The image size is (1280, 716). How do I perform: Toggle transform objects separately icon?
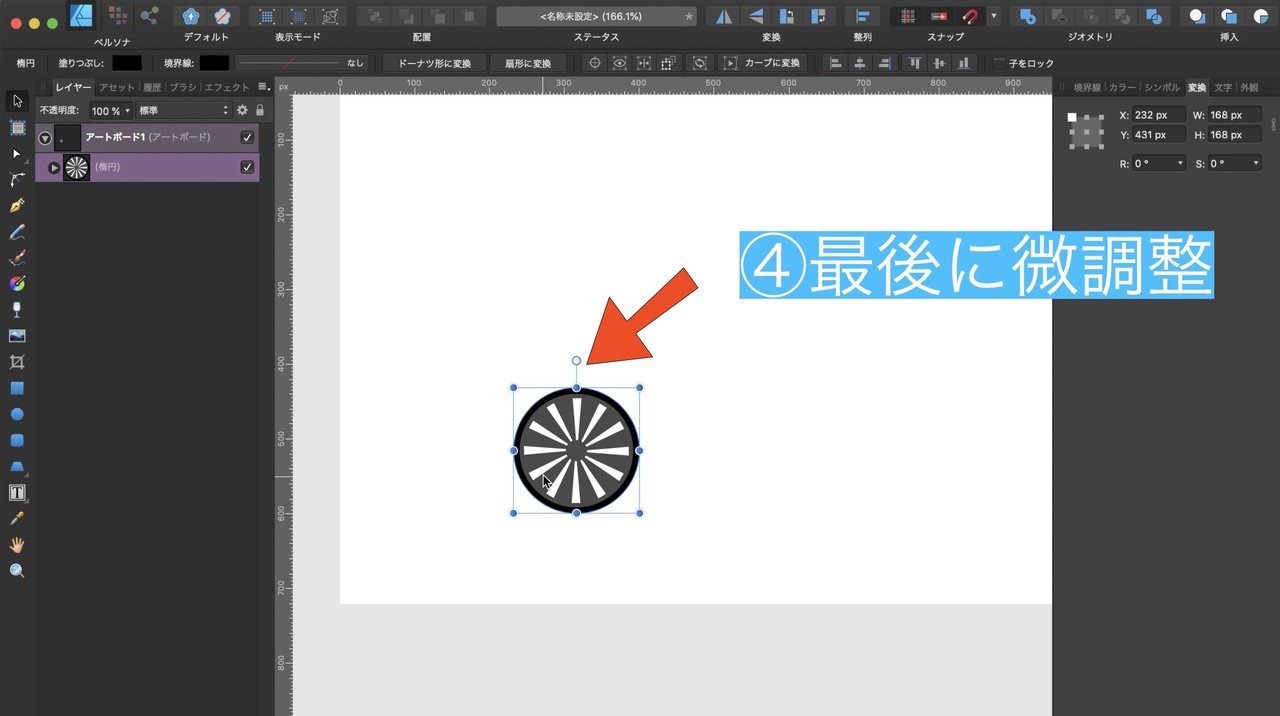(669, 63)
